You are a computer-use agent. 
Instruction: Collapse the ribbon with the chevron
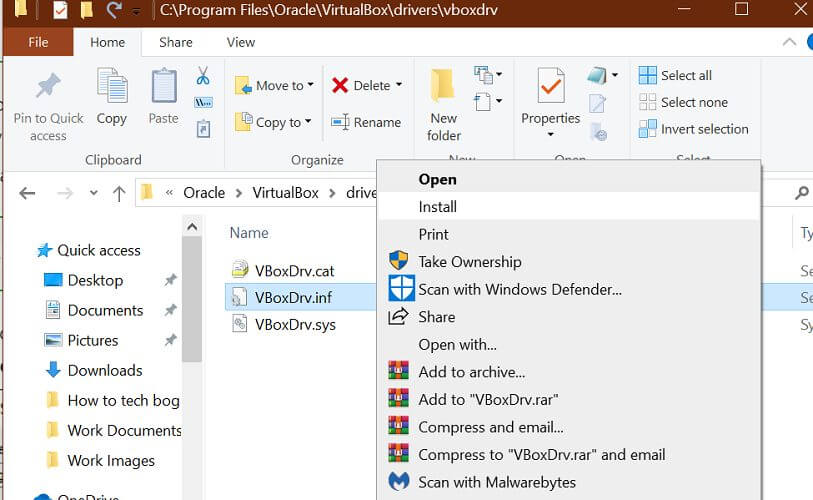coord(789,42)
